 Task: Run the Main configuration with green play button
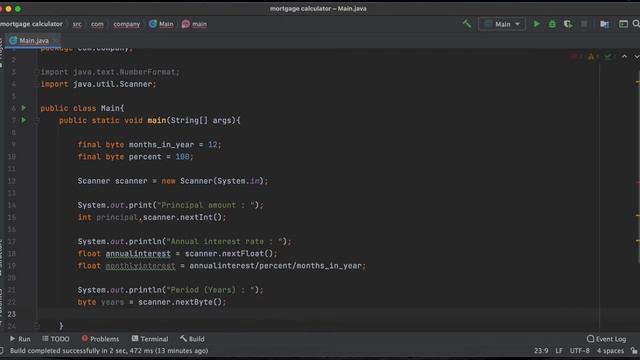point(536,24)
